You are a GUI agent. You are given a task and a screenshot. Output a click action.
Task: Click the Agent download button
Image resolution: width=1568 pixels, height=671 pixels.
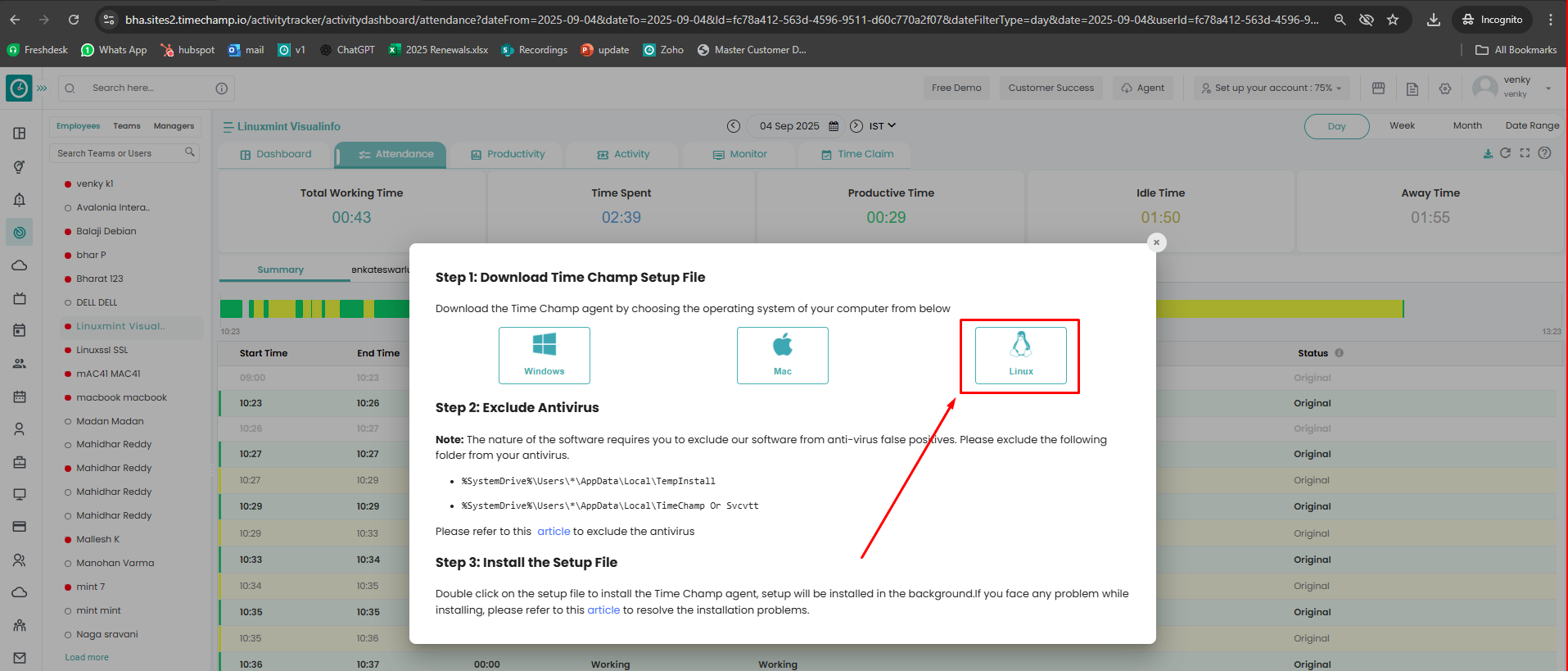click(1143, 88)
